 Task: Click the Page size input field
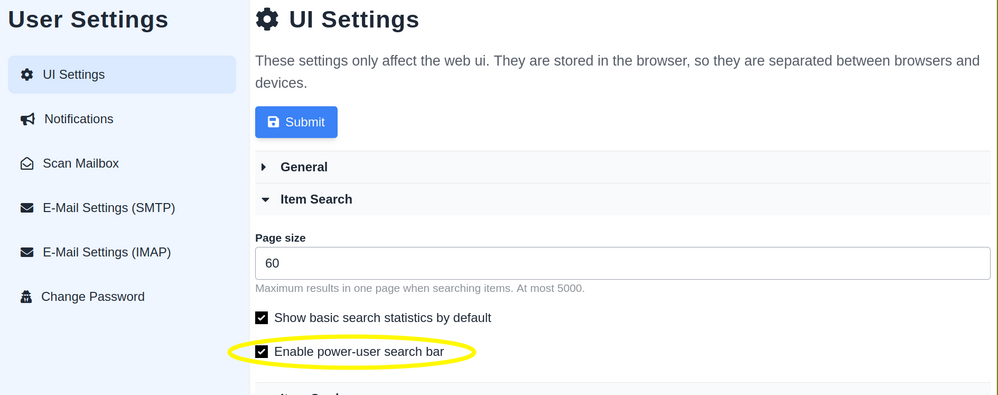pos(622,263)
